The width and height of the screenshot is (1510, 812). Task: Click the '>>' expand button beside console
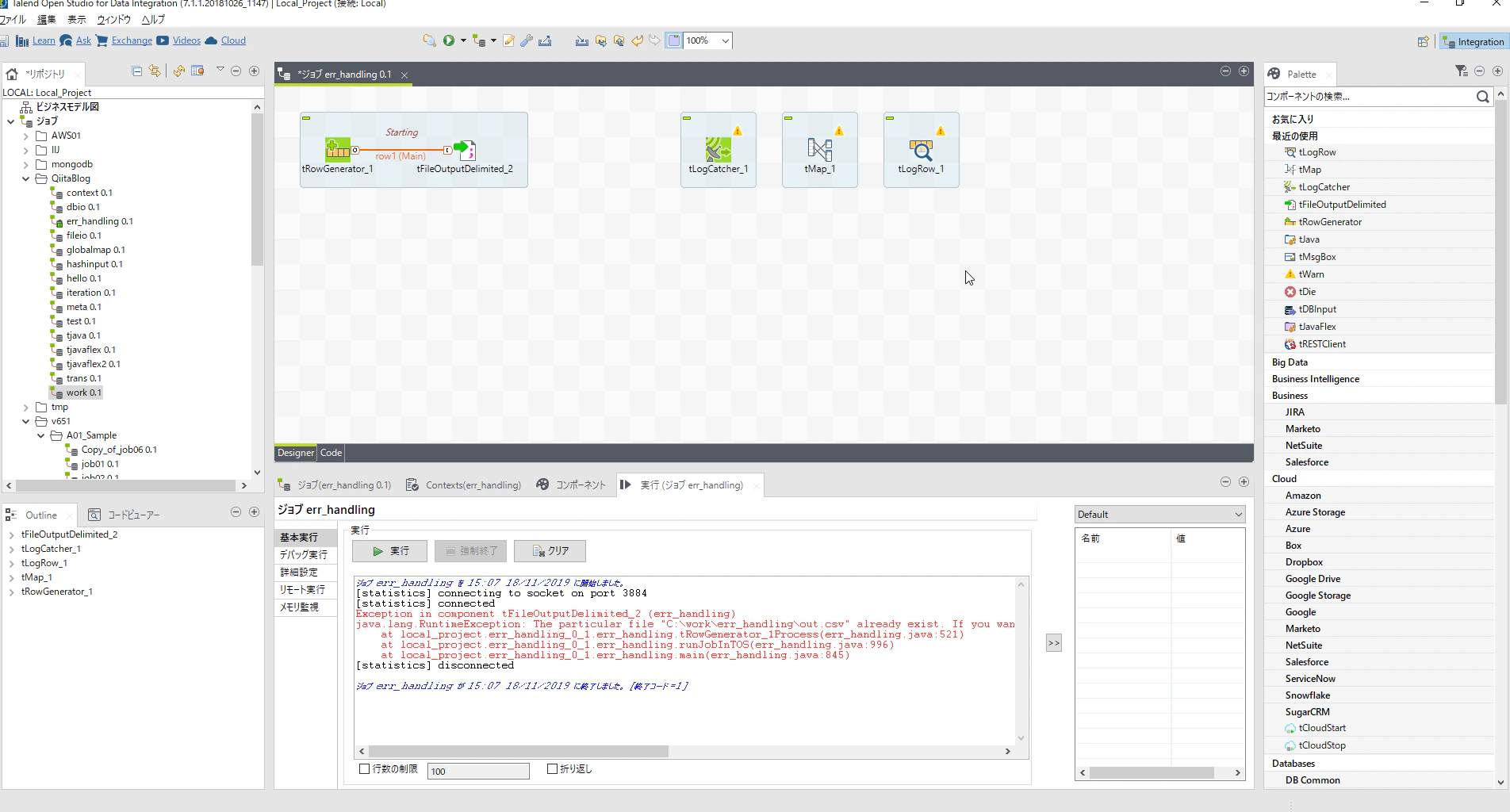pyautogui.click(x=1053, y=643)
